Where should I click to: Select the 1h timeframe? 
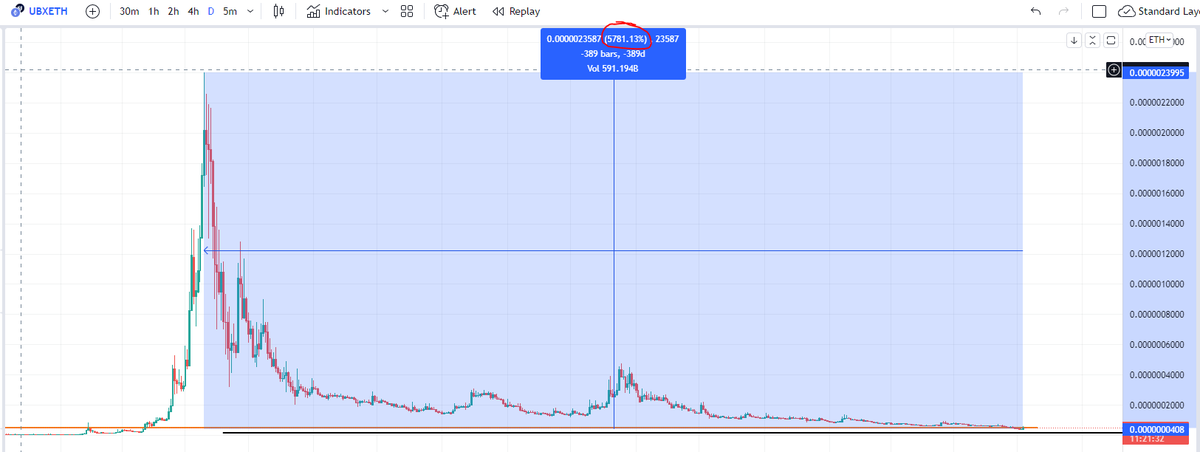(153, 11)
